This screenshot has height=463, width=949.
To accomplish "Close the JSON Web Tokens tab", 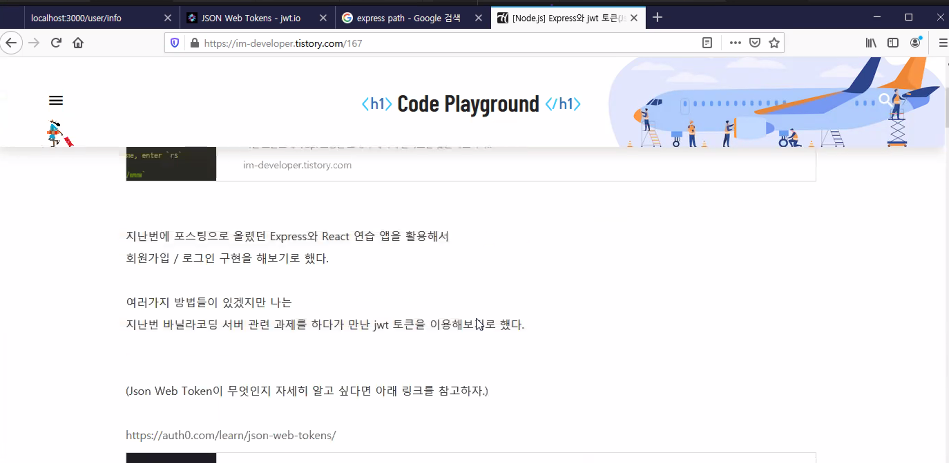I will [323, 18].
